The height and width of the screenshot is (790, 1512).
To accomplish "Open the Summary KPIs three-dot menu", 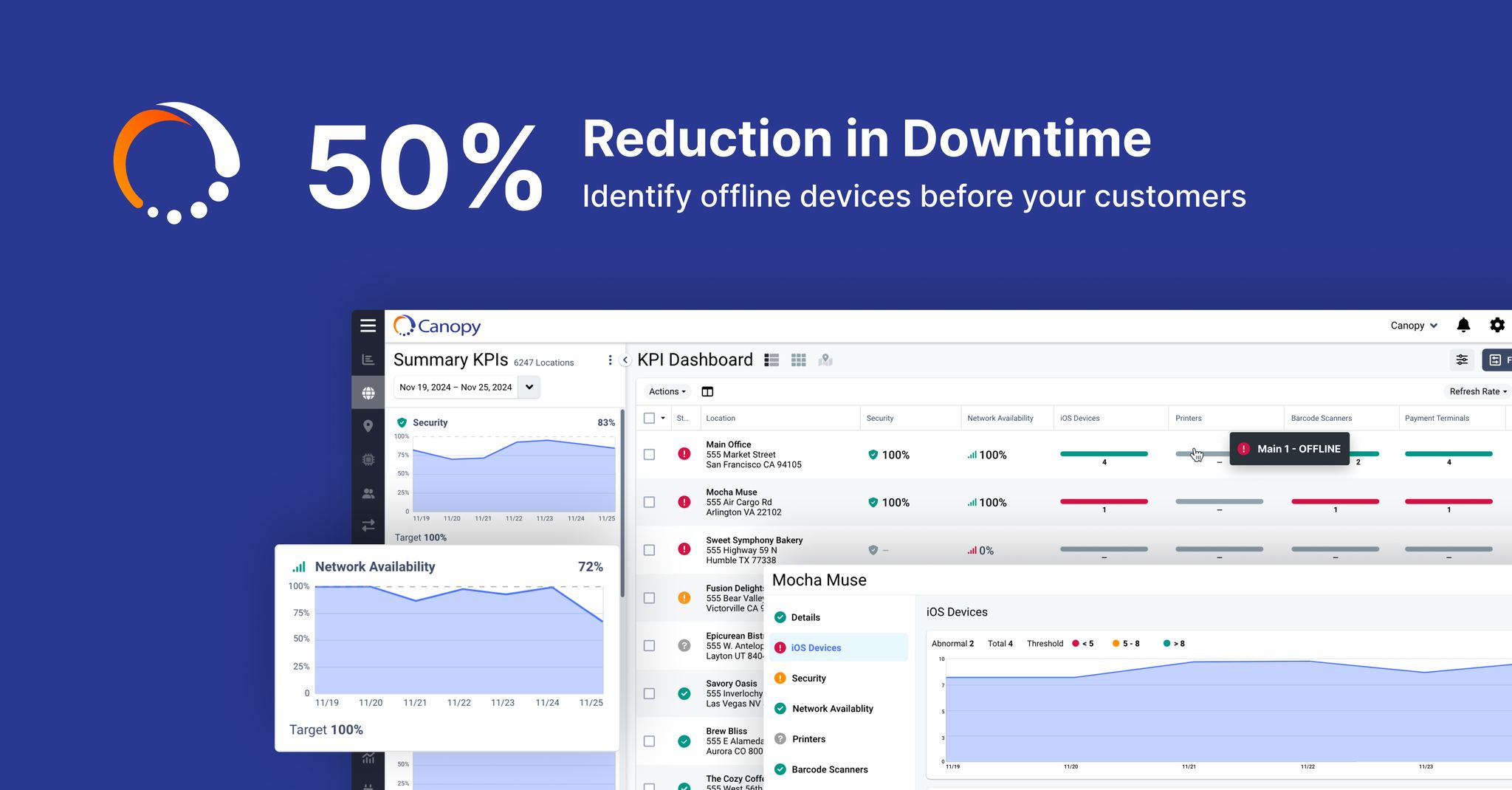I will point(610,360).
